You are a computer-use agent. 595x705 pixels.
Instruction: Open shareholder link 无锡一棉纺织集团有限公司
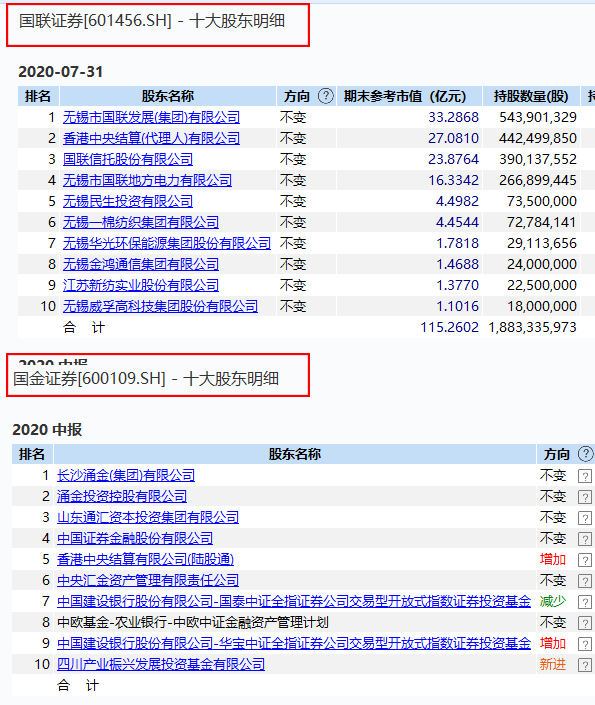pyautogui.click(x=141, y=222)
